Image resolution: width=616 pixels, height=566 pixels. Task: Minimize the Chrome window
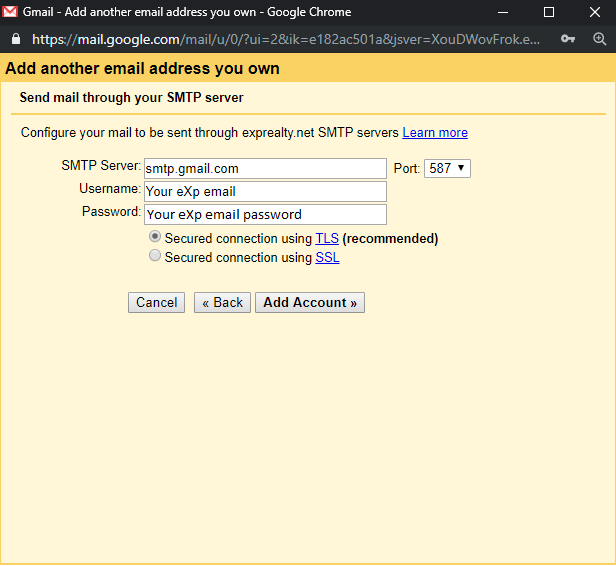tap(503, 12)
